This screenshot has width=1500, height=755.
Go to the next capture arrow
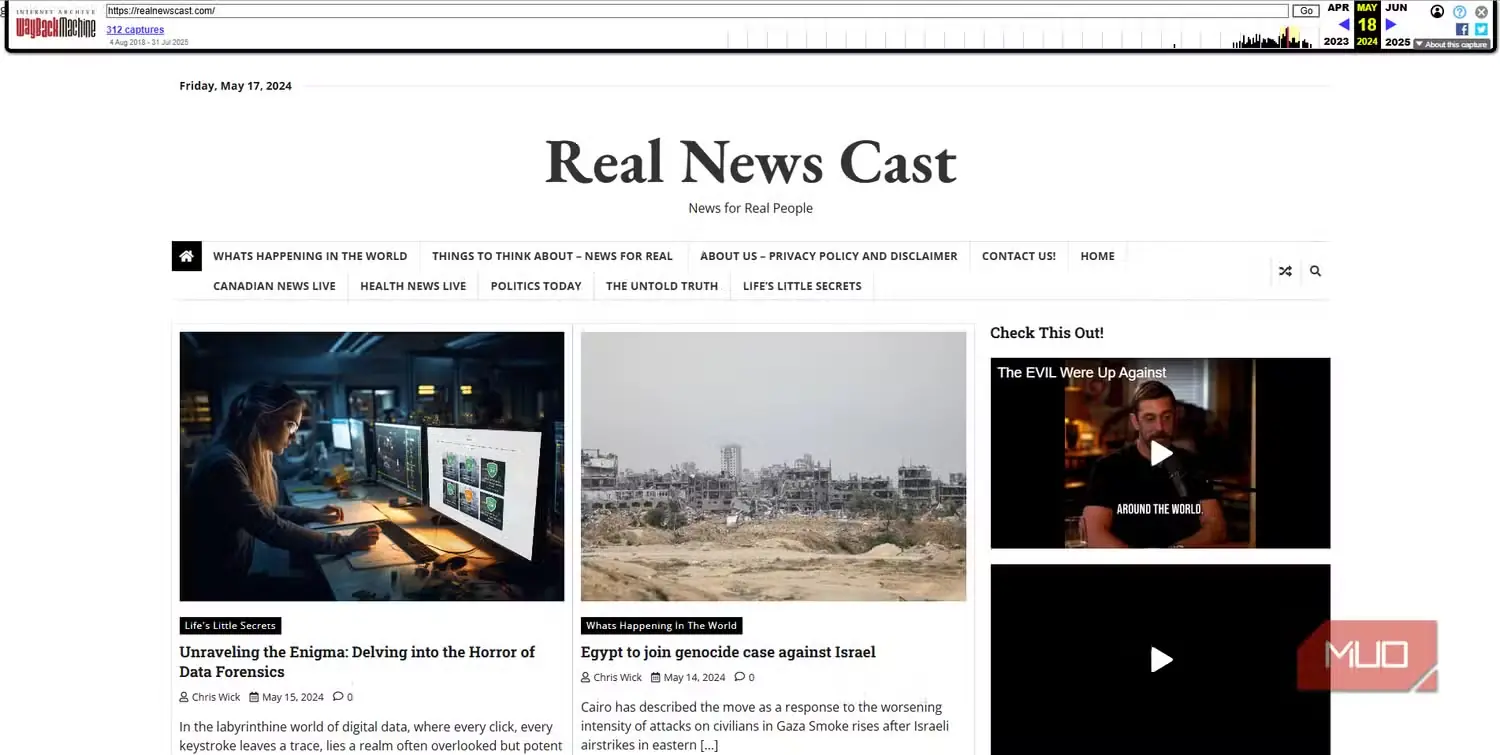(x=1391, y=24)
